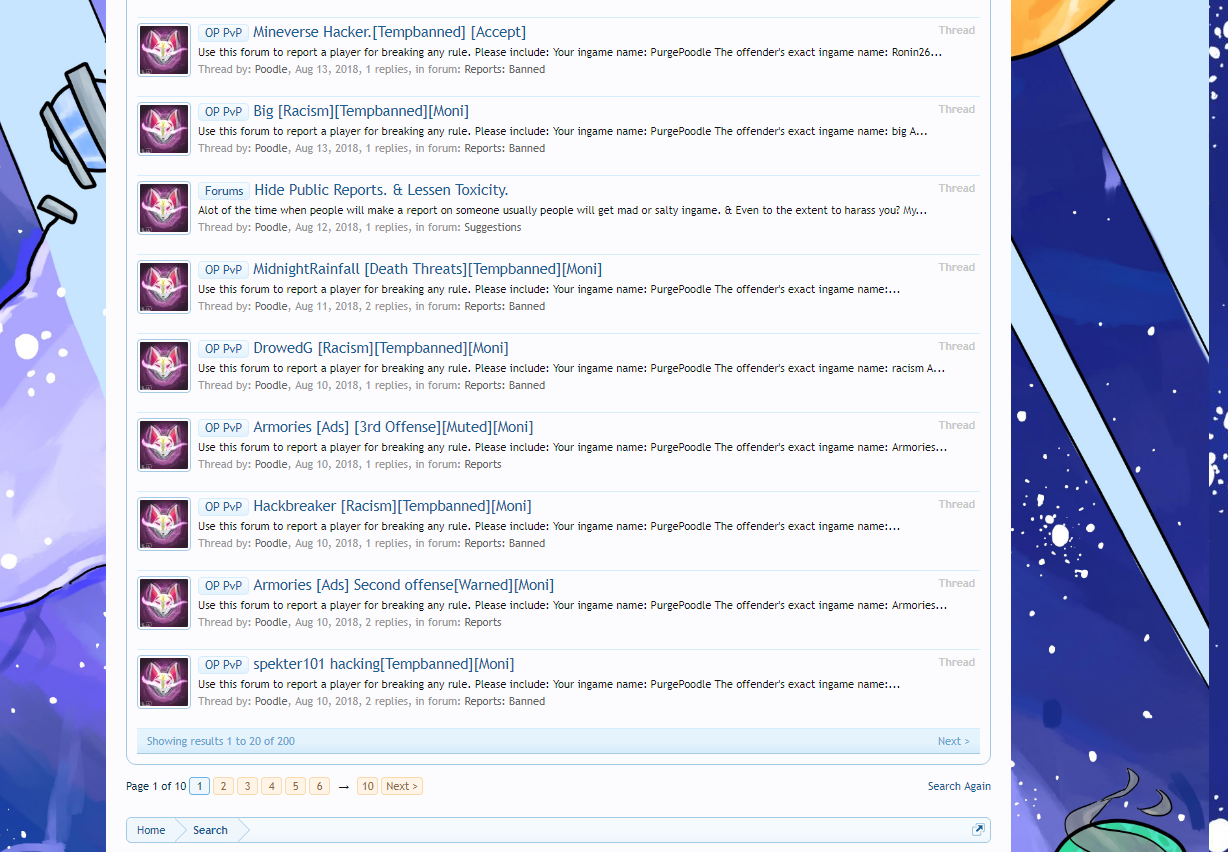Go to results page 3

click(247, 786)
